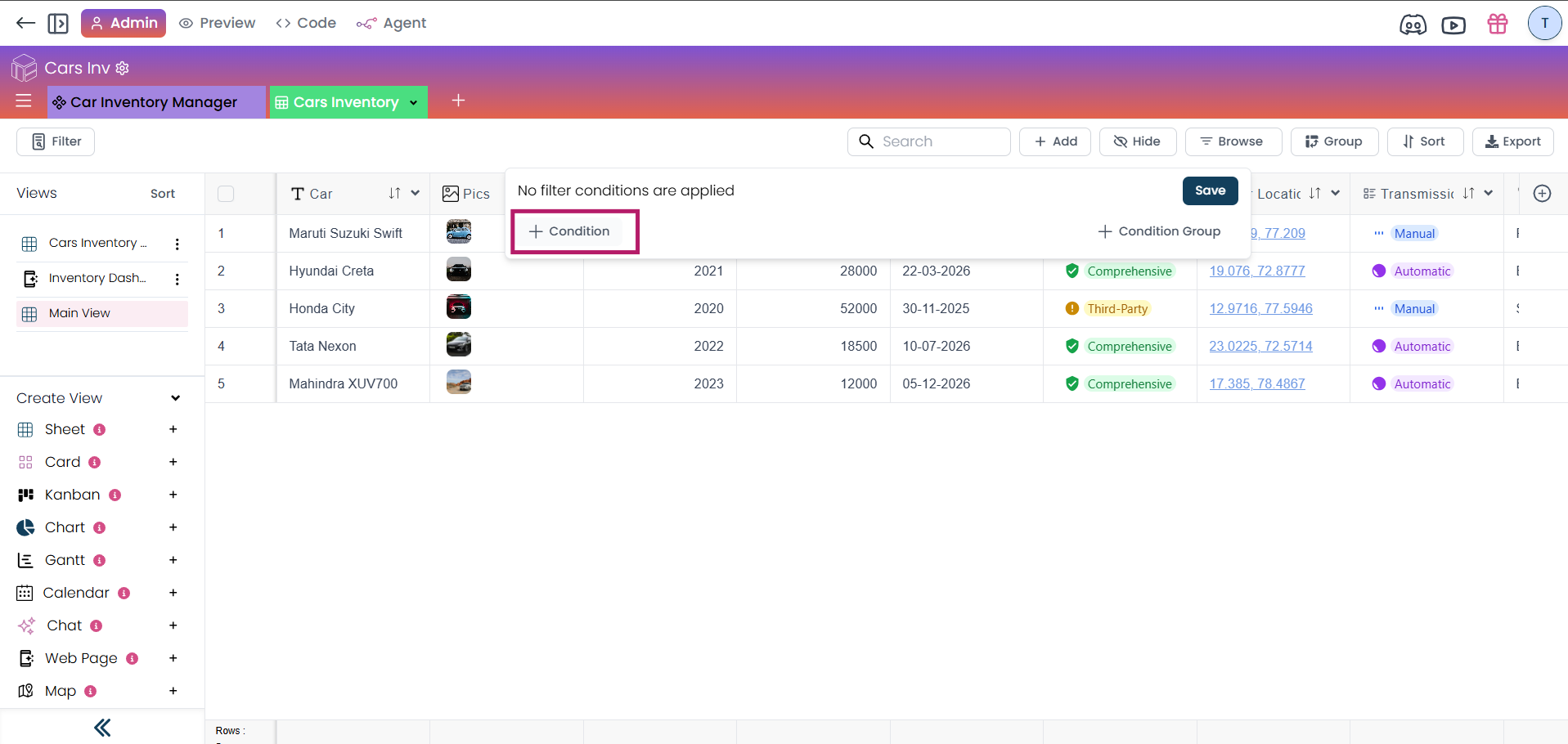Switch to Preview mode
Viewport: 1568px width, 744px height.
218,23
